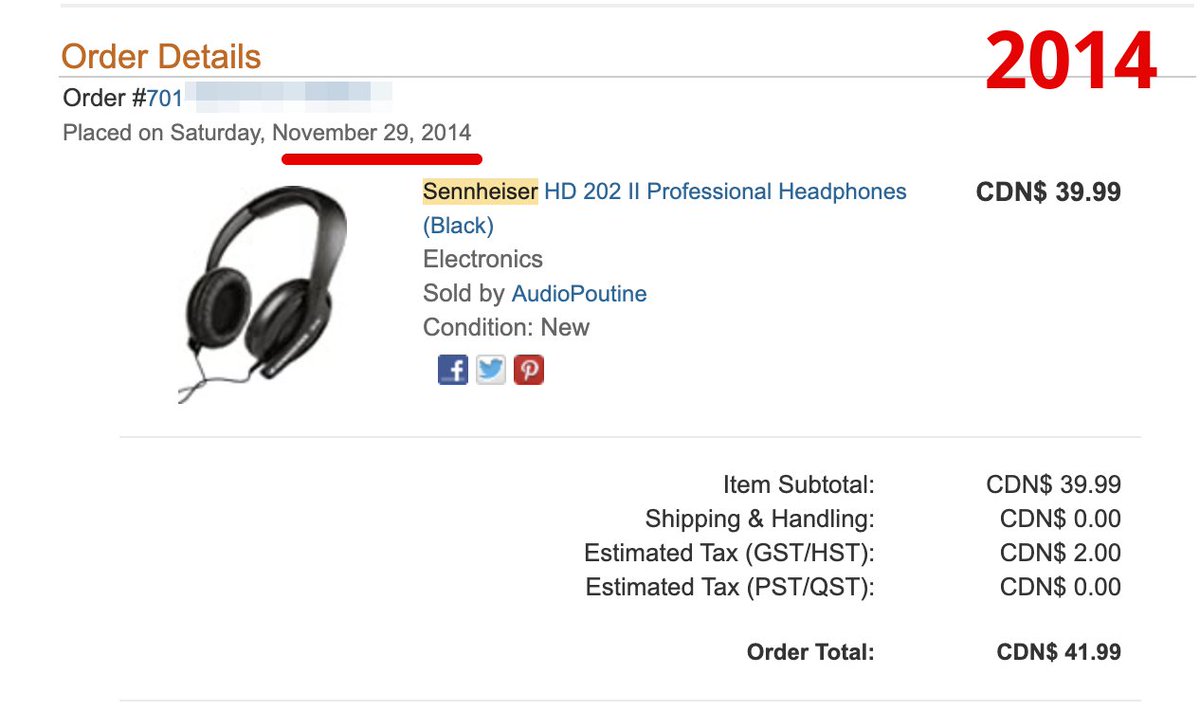Visit the AudioPoutine seller page

(579, 294)
